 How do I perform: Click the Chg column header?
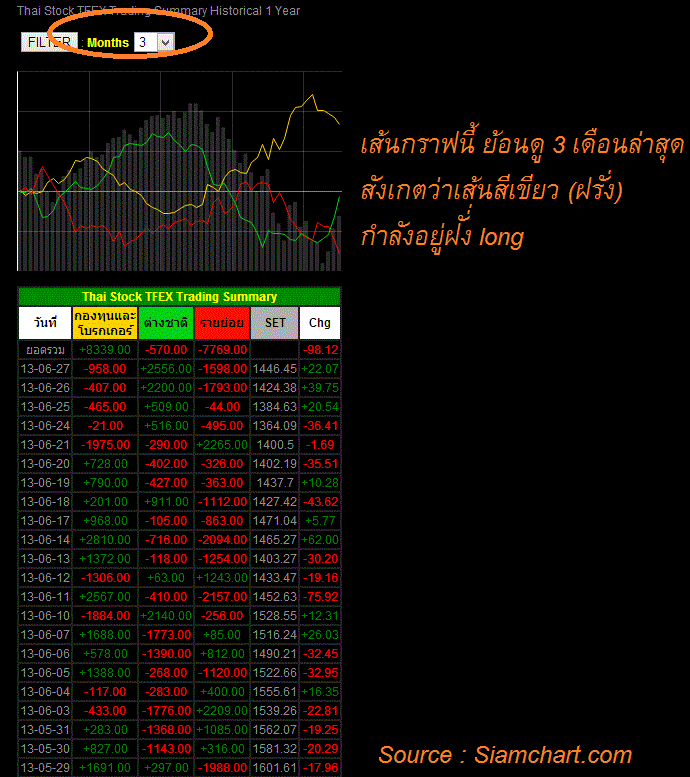tap(320, 323)
